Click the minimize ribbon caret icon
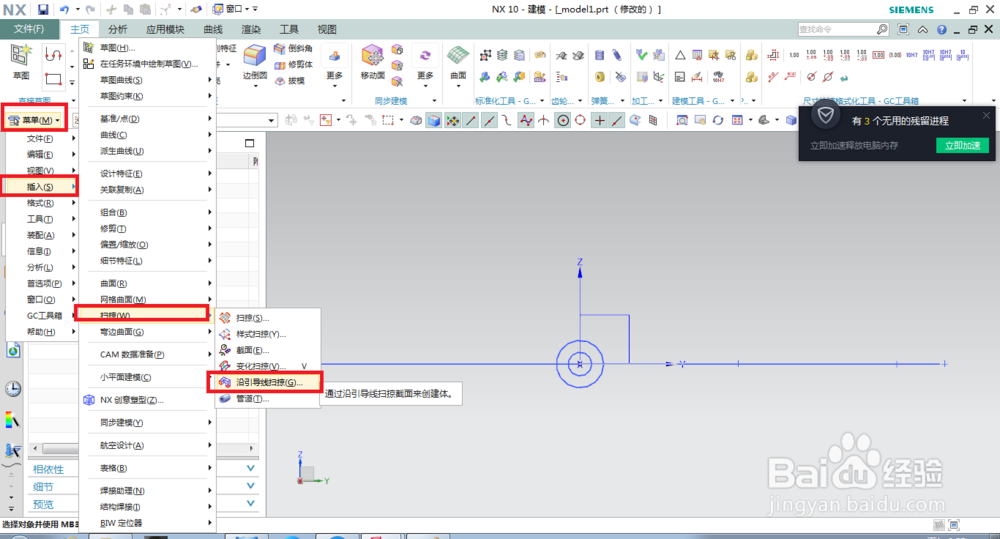Image resolution: width=1000 pixels, height=539 pixels. tap(923, 29)
